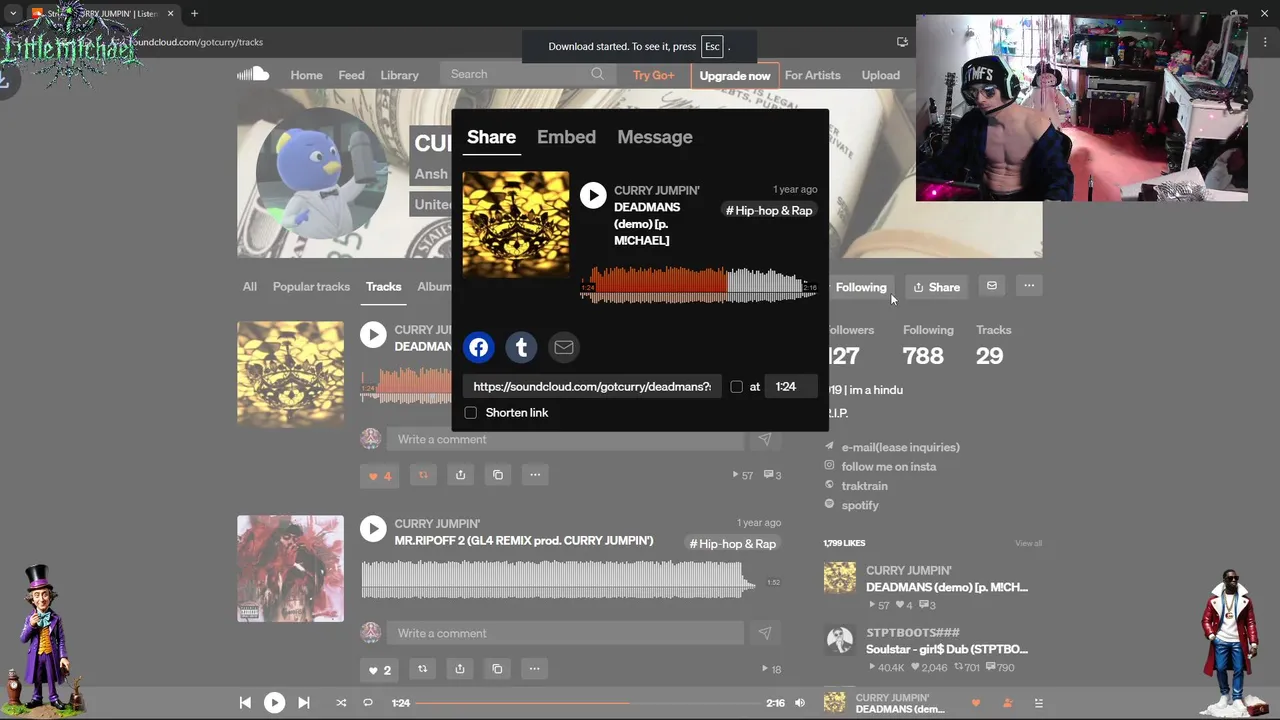The image size is (1280, 720).
Task: Skip to previous track in player bar
Action: [x=245, y=703]
